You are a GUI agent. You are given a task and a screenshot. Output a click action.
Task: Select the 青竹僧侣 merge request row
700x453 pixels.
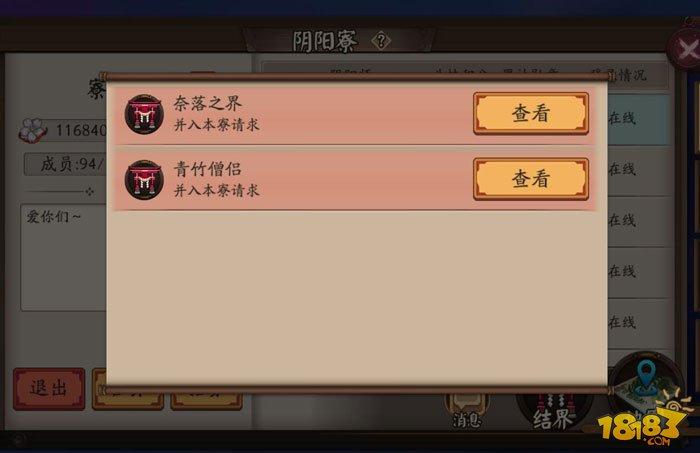(355, 179)
